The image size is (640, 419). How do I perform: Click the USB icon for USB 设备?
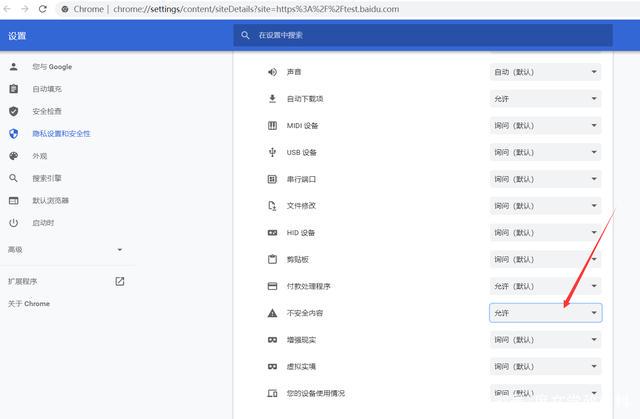click(x=272, y=152)
